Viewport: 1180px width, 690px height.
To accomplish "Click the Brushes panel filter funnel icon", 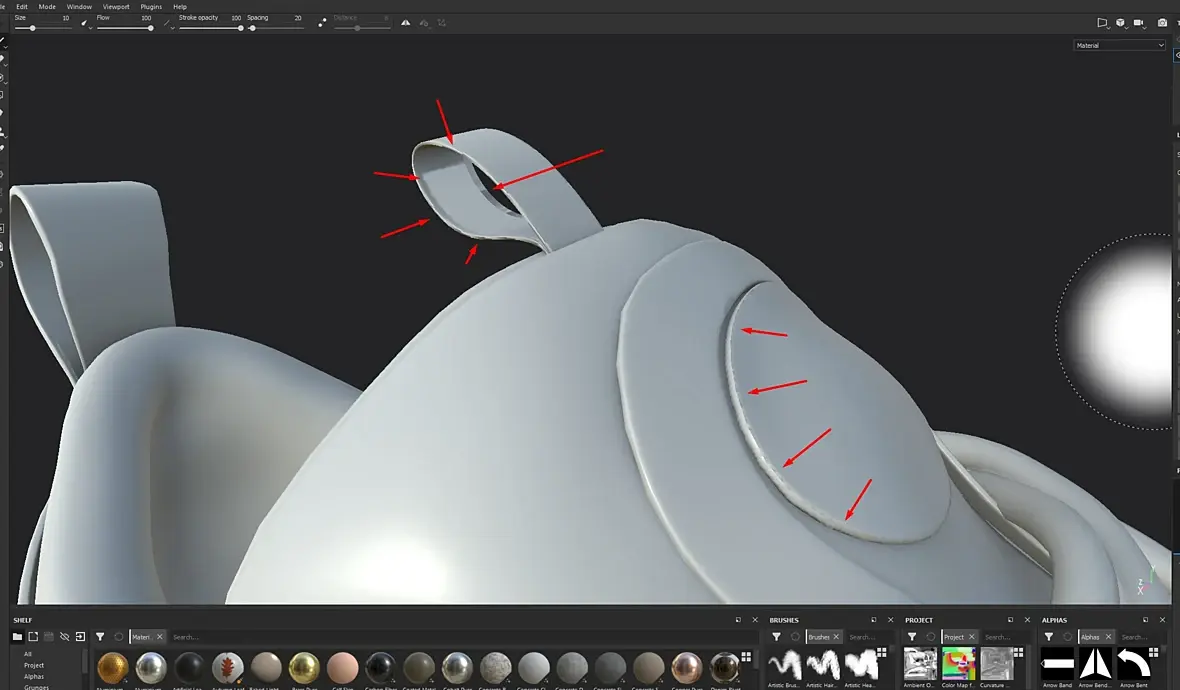I will pyautogui.click(x=777, y=637).
